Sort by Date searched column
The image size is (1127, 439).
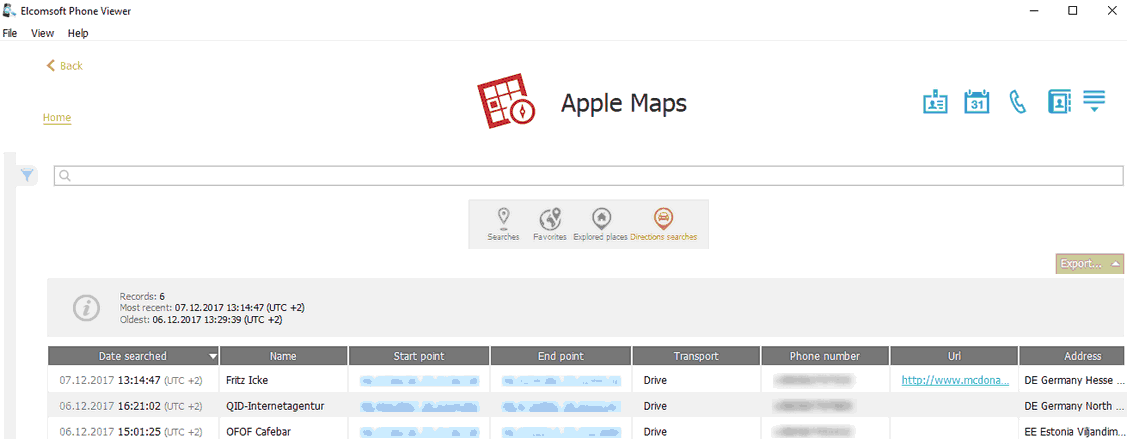tap(133, 356)
